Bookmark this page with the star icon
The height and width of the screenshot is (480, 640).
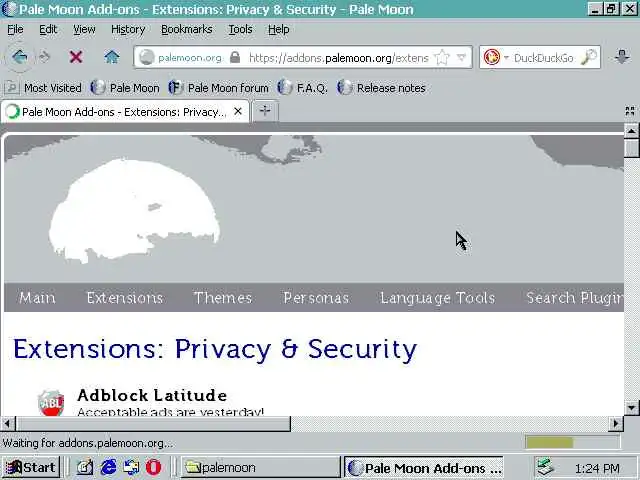coord(442,58)
